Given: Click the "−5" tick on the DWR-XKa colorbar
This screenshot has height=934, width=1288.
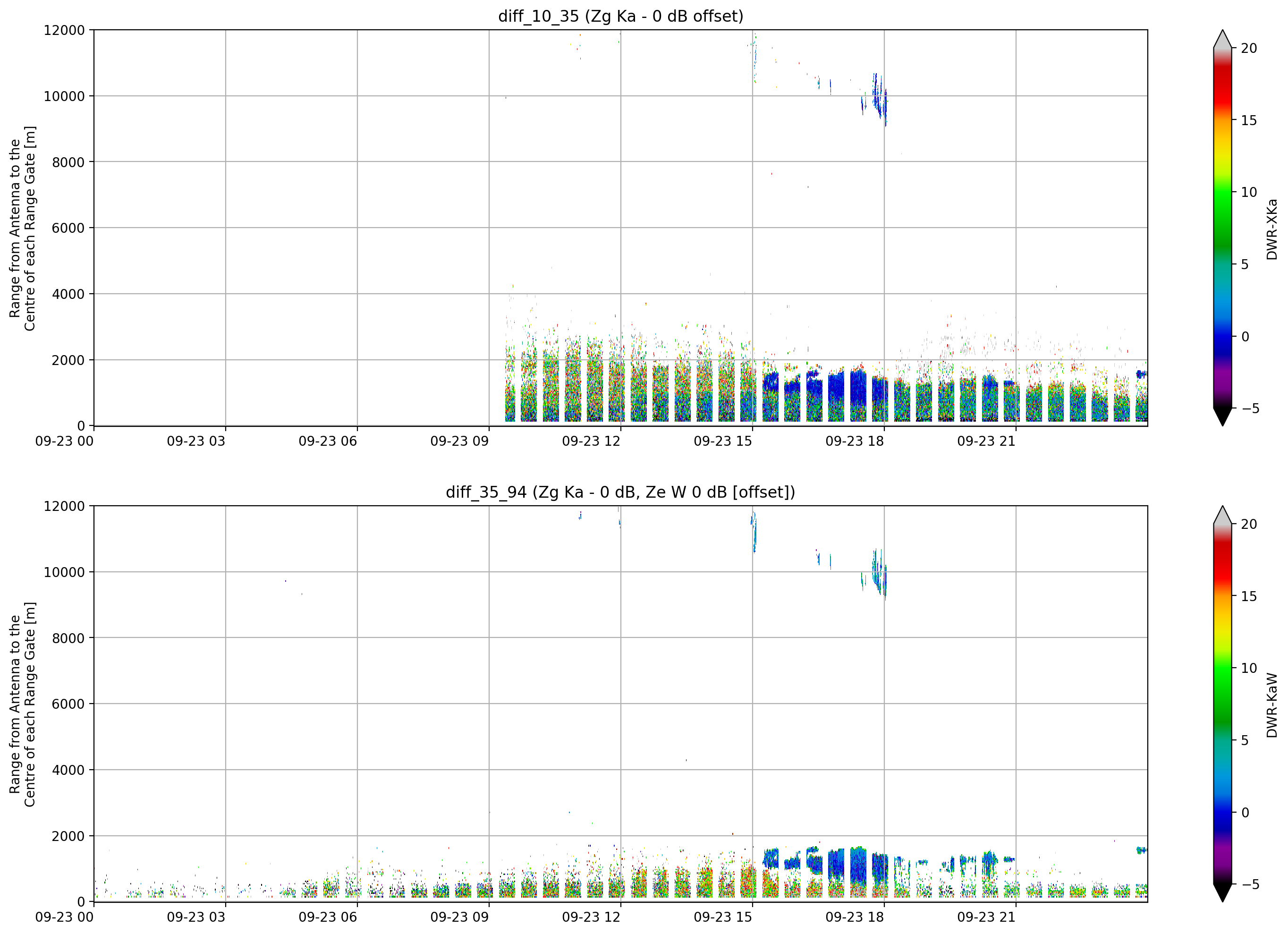Looking at the screenshot, I should coord(1249,408).
